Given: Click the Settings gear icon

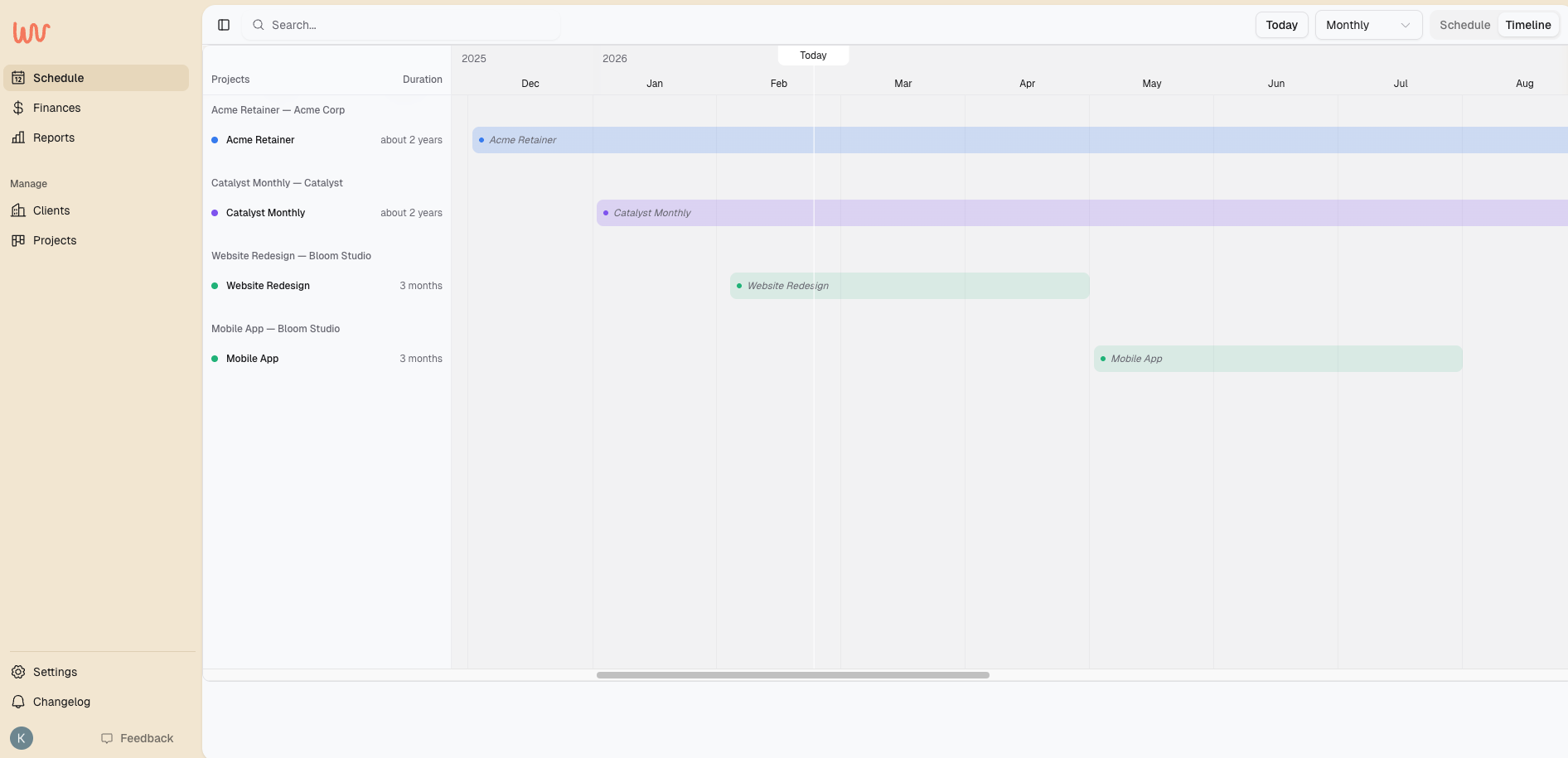Looking at the screenshot, I should point(18,672).
